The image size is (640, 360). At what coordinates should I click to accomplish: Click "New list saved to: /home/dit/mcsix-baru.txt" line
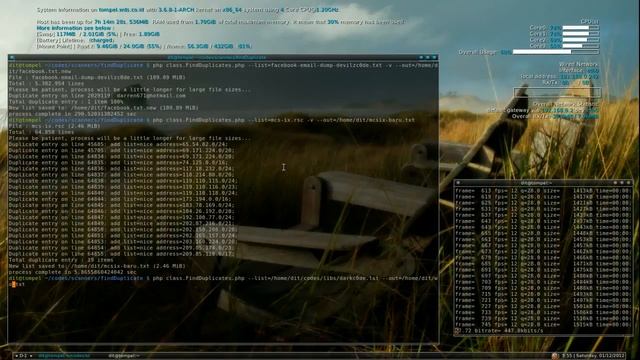[97, 266]
